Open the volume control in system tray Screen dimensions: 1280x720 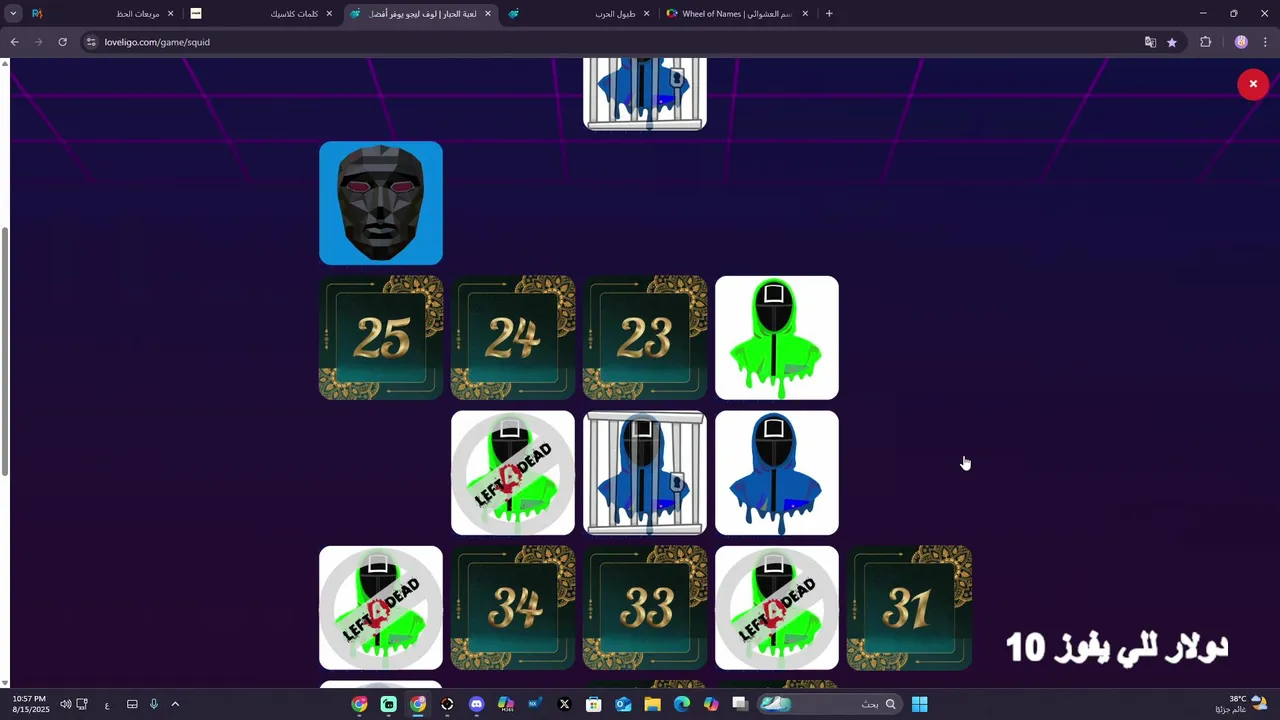pyautogui.click(x=65, y=704)
